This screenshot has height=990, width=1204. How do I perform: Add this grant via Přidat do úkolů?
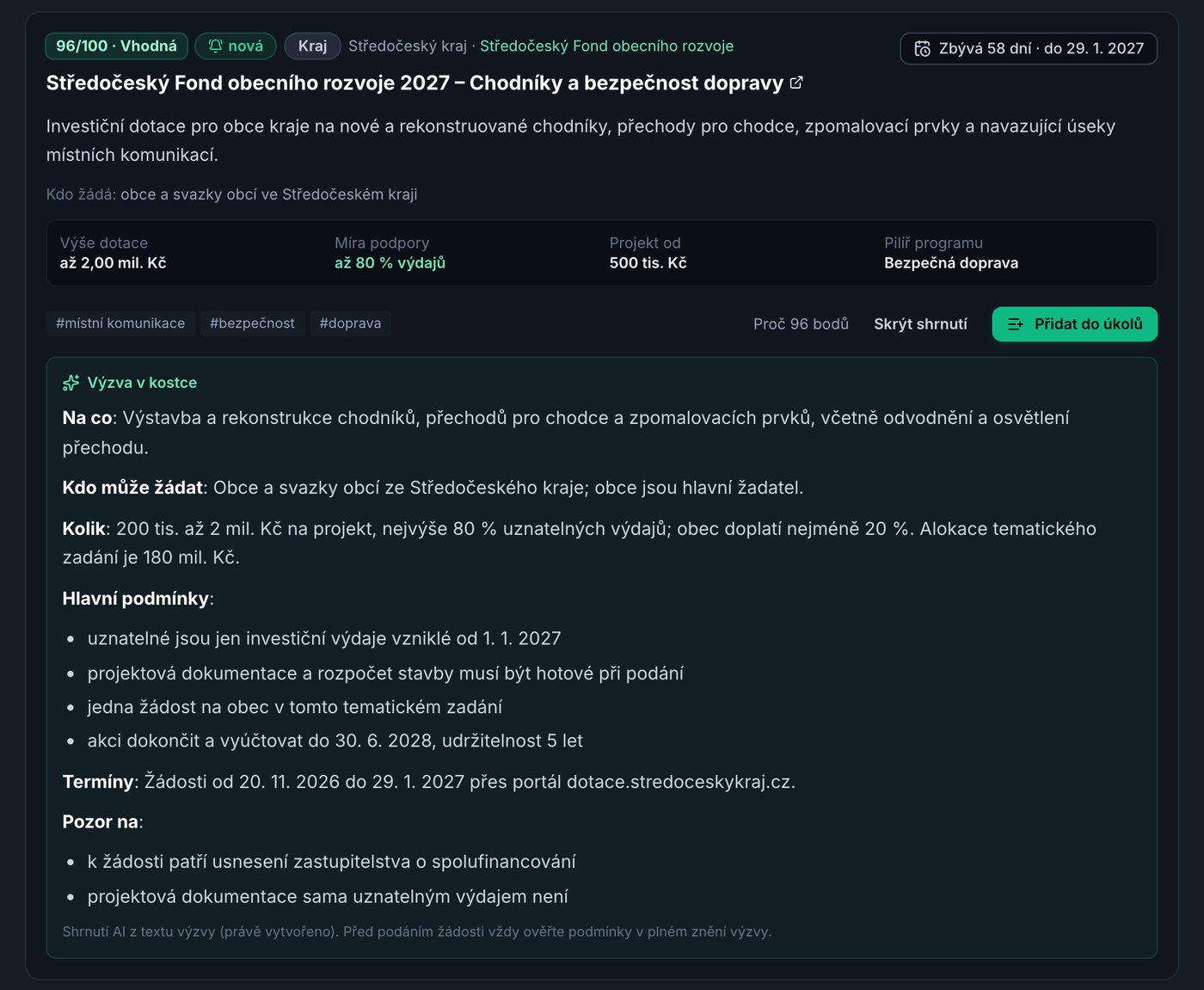(1074, 324)
